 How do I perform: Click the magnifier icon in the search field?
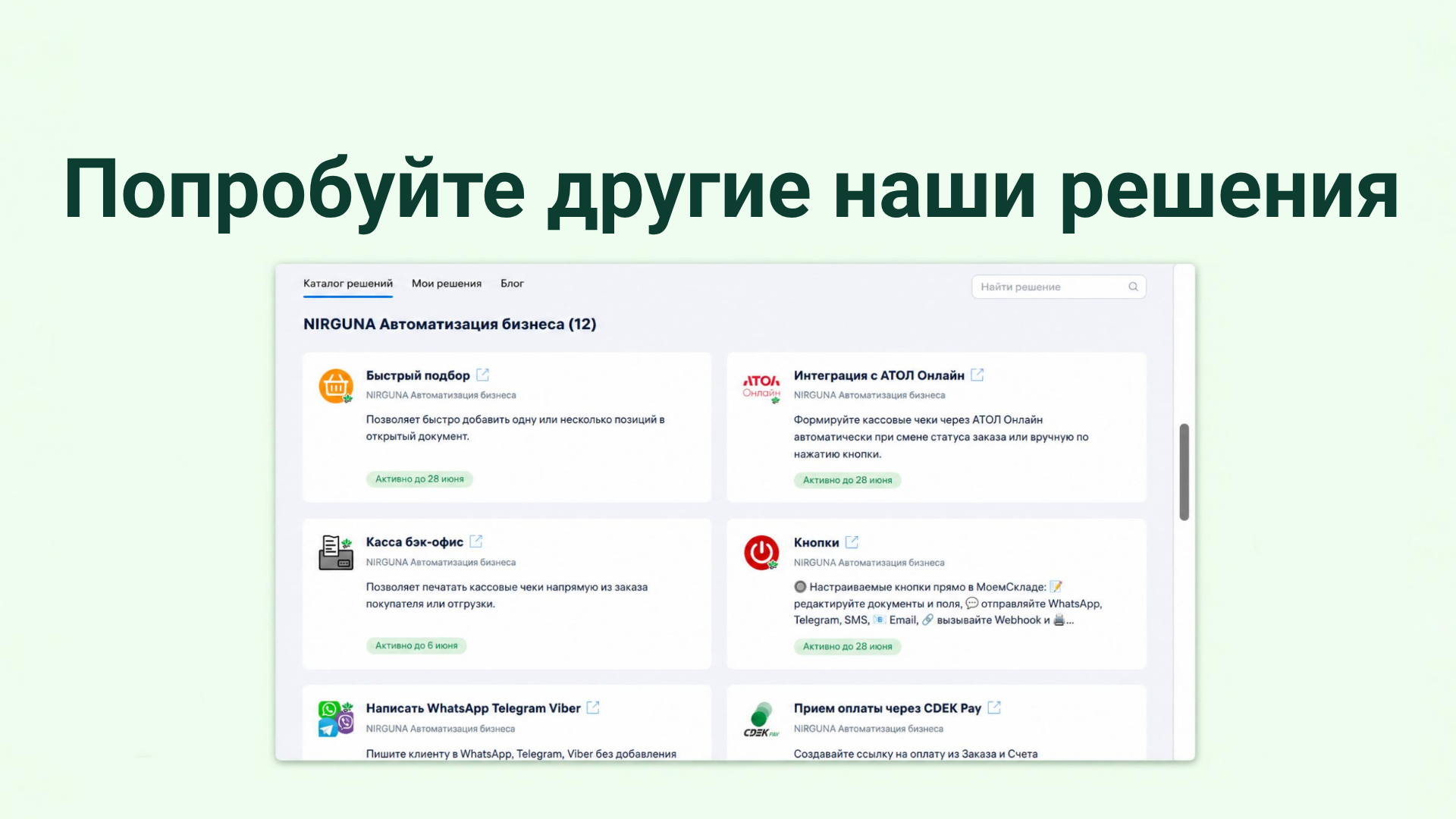pos(1133,287)
